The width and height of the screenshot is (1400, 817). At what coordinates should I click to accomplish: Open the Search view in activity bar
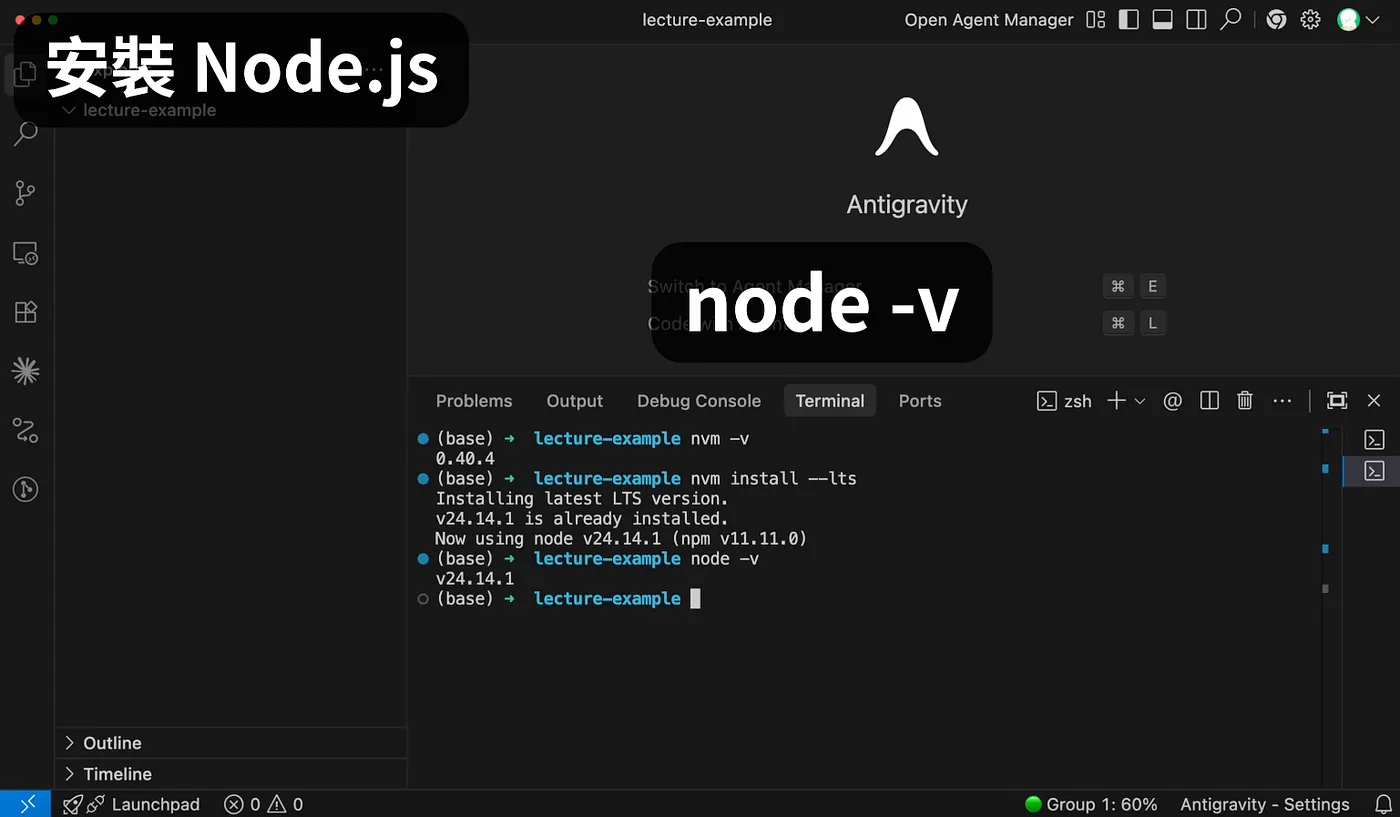pos(26,133)
